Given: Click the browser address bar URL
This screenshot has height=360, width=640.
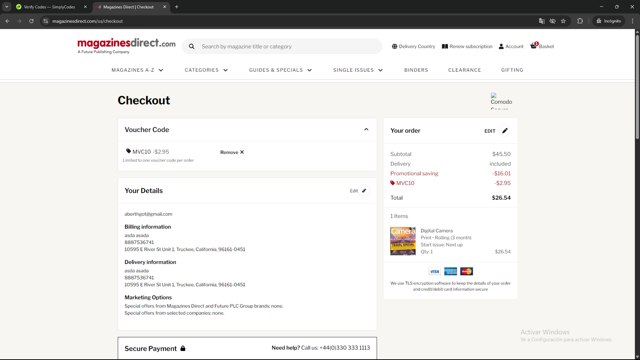Looking at the screenshot, I should point(87,21).
